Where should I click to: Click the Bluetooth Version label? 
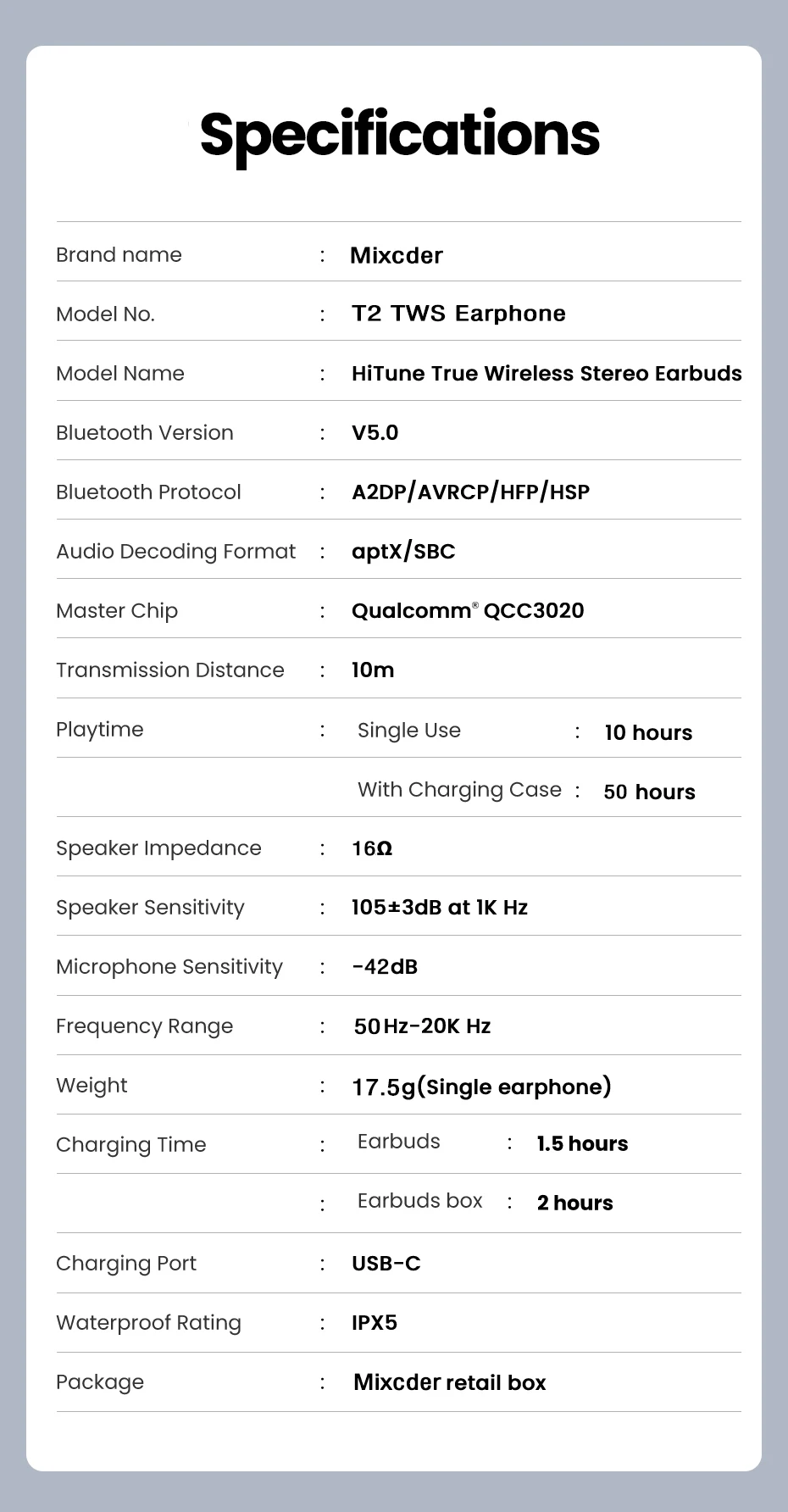[145, 432]
